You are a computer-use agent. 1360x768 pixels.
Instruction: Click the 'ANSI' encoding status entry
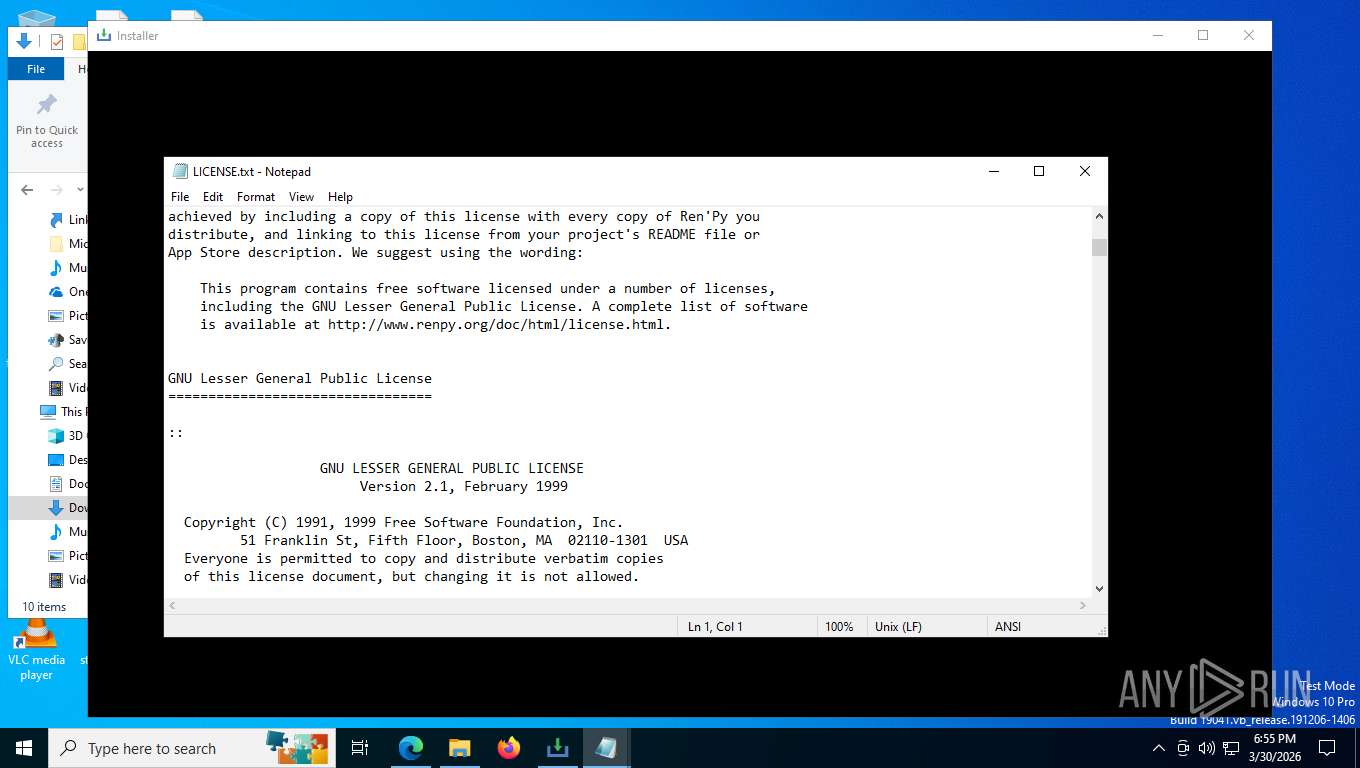pyautogui.click(x=1008, y=627)
